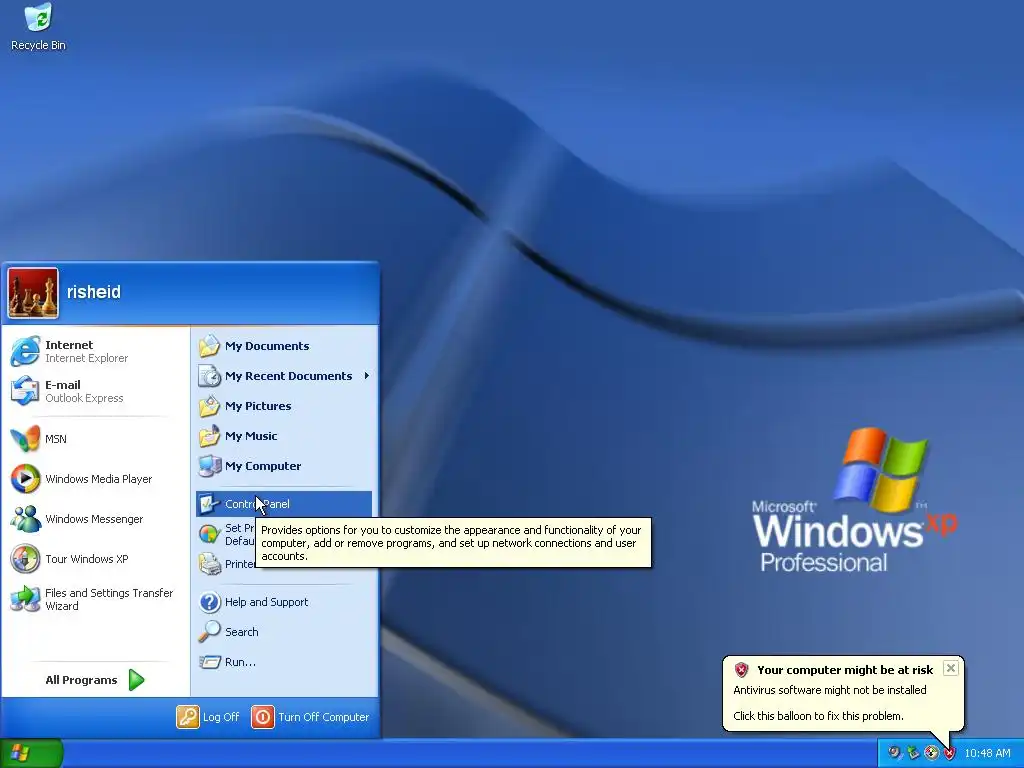This screenshot has height=768, width=1024.
Task: Expand All Programs green arrow
Action: point(136,680)
